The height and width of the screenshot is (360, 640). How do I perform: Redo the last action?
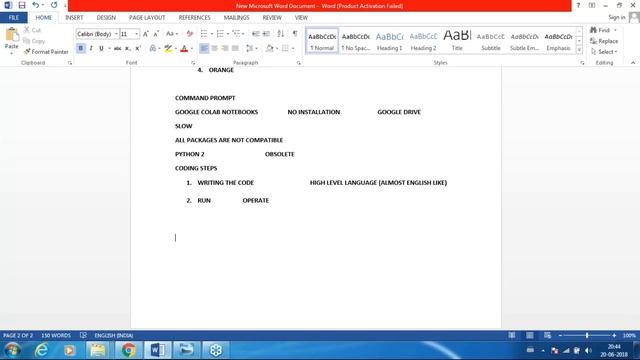coord(54,5)
